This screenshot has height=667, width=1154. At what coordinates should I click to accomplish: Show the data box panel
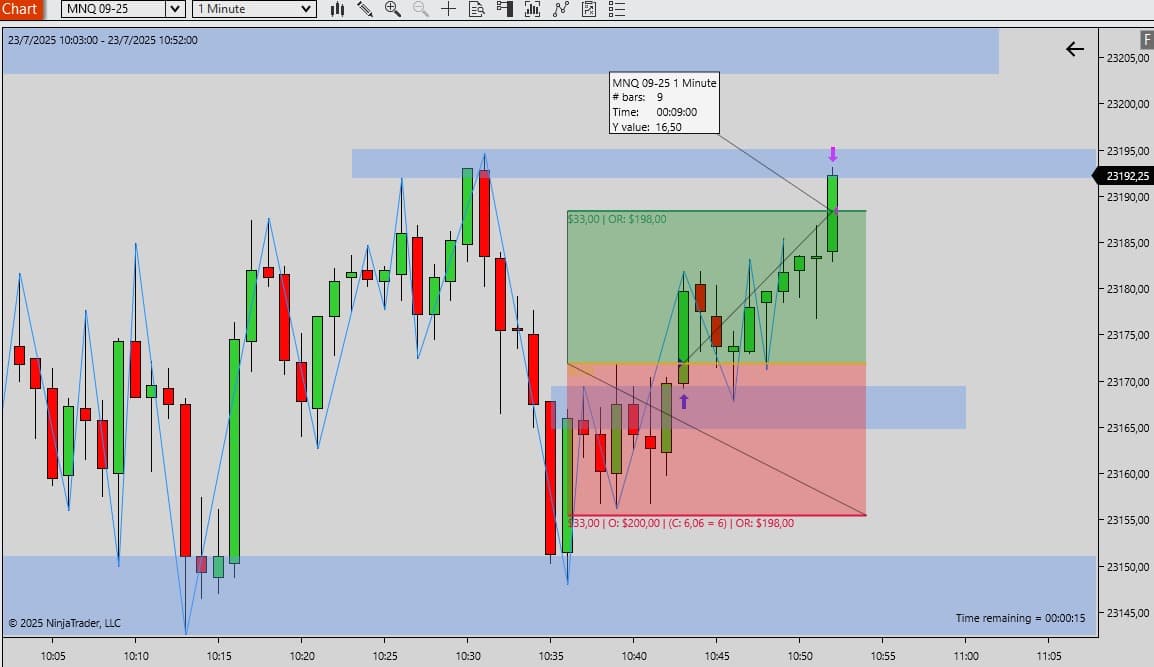(x=476, y=9)
